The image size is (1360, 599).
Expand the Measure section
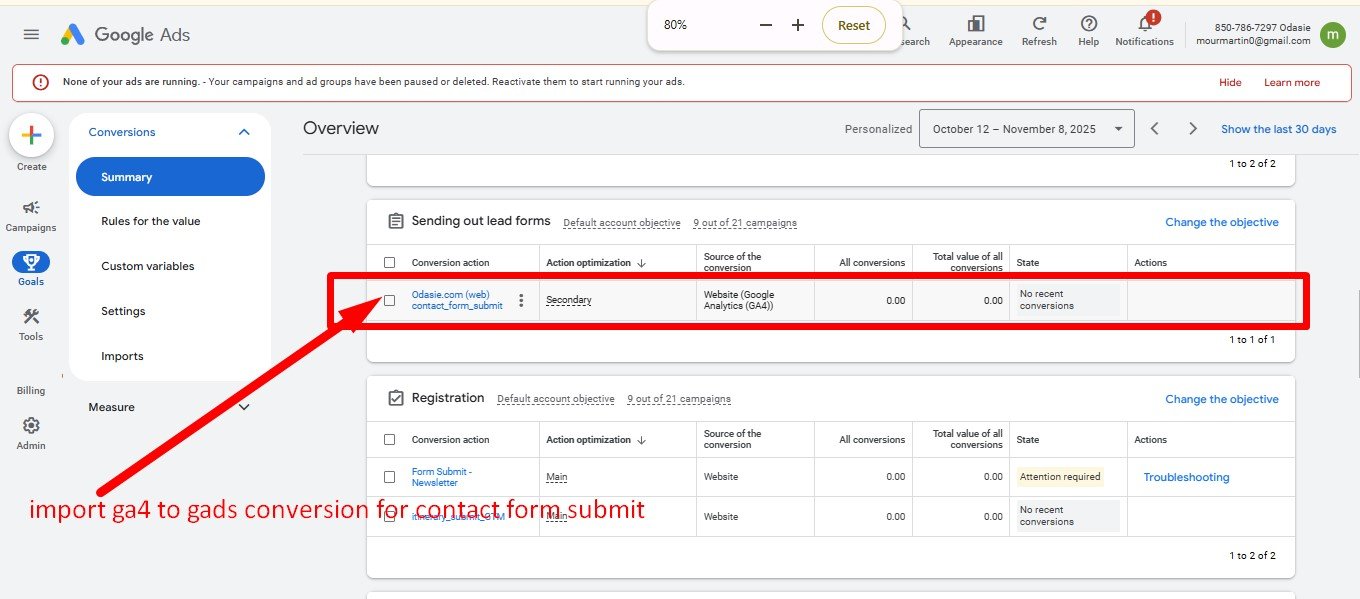pyautogui.click(x=244, y=407)
